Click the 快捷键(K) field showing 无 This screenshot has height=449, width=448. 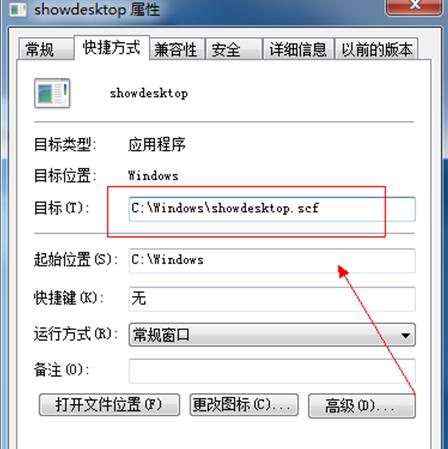point(272,299)
